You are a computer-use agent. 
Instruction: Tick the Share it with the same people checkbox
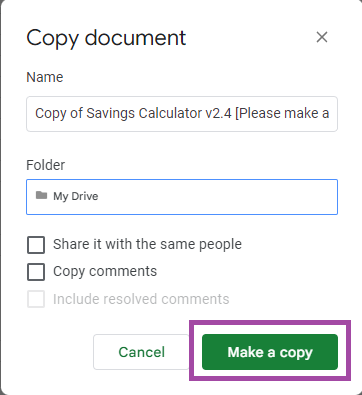pos(36,245)
